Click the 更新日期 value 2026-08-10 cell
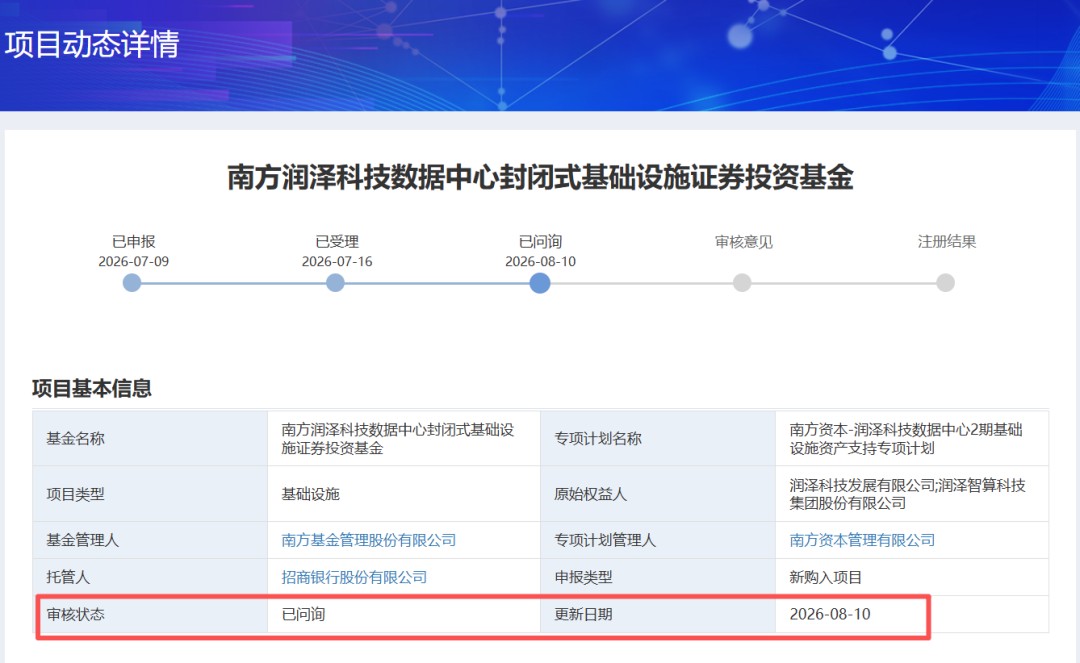This screenshot has height=663, width=1080. coord(912,614)
